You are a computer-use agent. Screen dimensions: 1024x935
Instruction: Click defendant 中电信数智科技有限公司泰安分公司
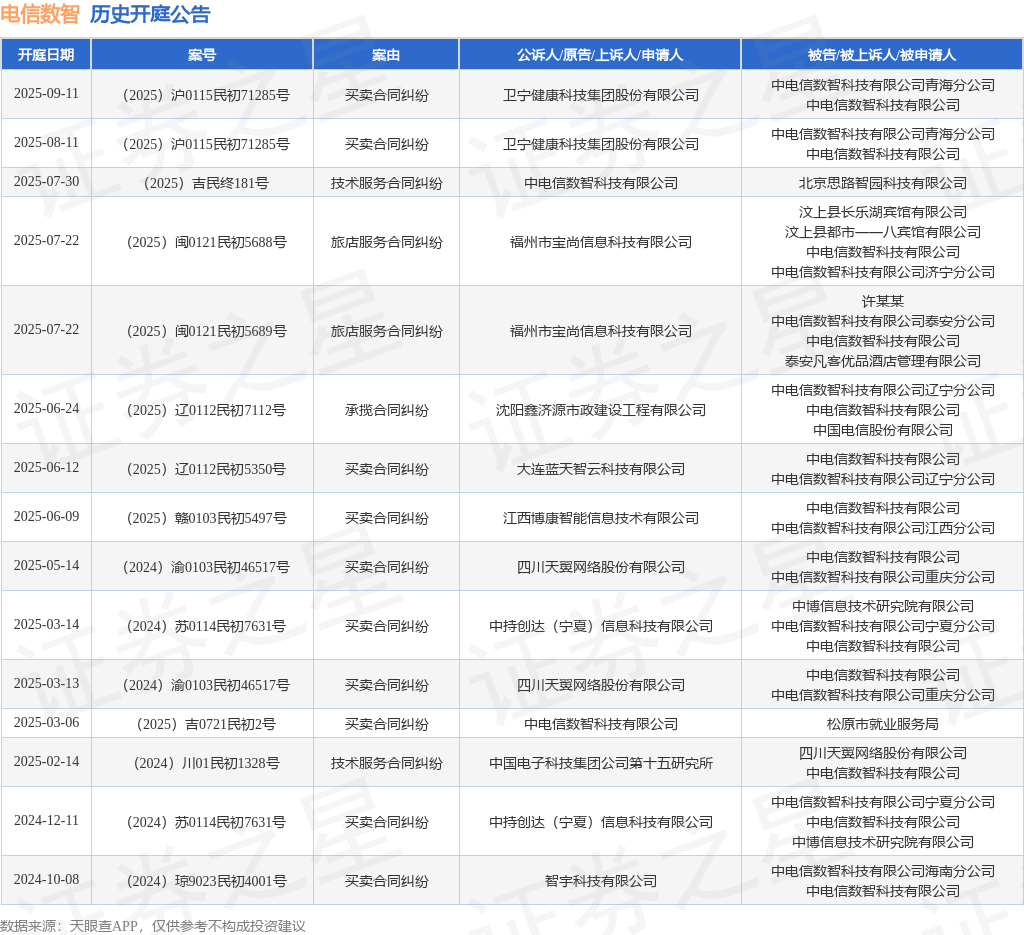[x=882, y=321]
